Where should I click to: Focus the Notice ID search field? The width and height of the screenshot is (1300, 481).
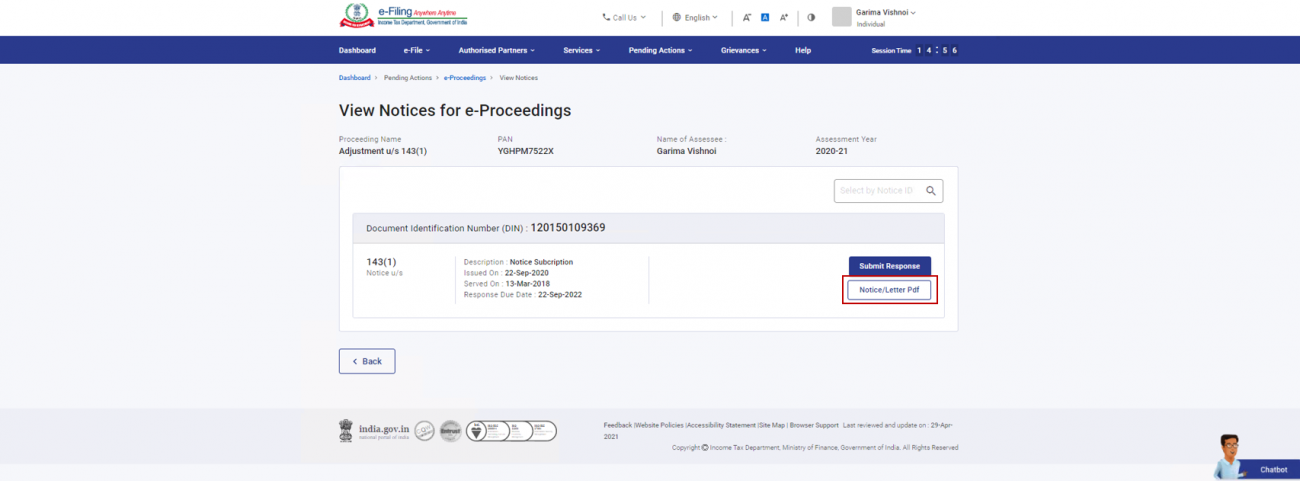[x=876, y=191]
